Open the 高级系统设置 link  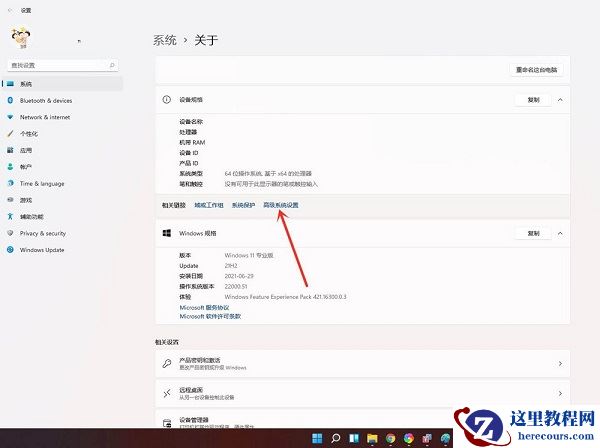click(x=281, y=205)
